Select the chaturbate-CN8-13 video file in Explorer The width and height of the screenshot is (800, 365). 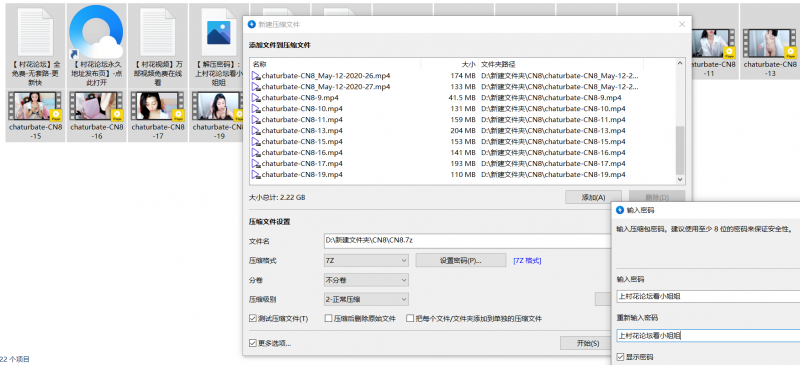770,43
